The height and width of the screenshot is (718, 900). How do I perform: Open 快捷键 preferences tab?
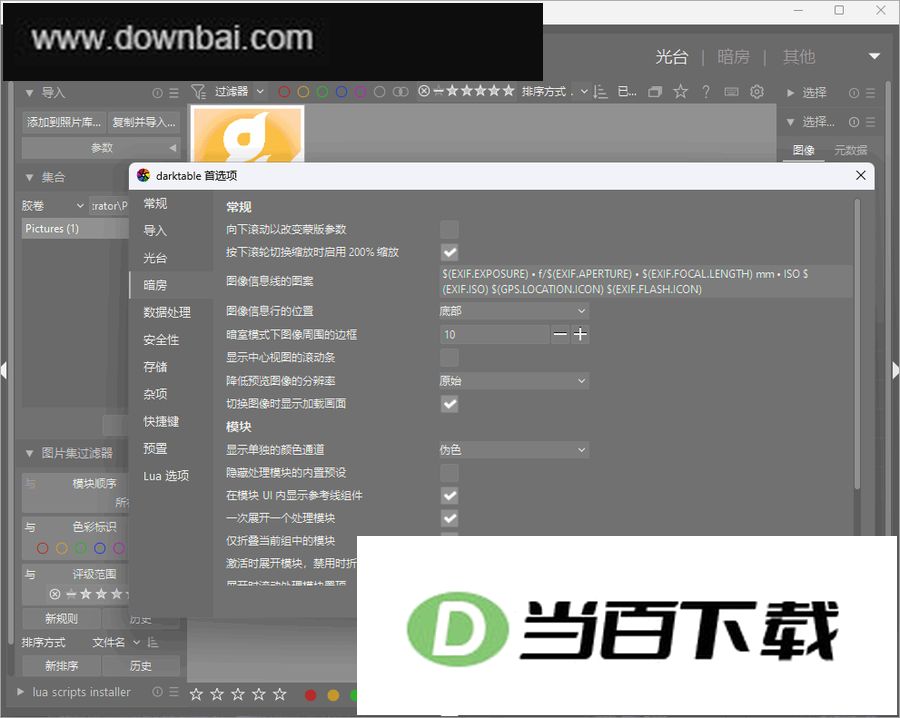161,421
